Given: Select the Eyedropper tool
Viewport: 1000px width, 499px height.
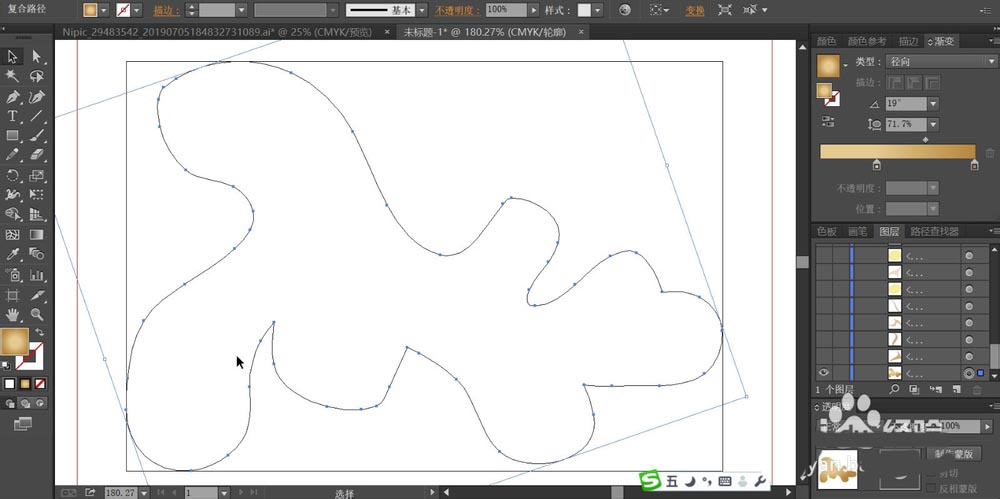Looking at the screenshot, I should pyautogui.click(x=12, y=254).
